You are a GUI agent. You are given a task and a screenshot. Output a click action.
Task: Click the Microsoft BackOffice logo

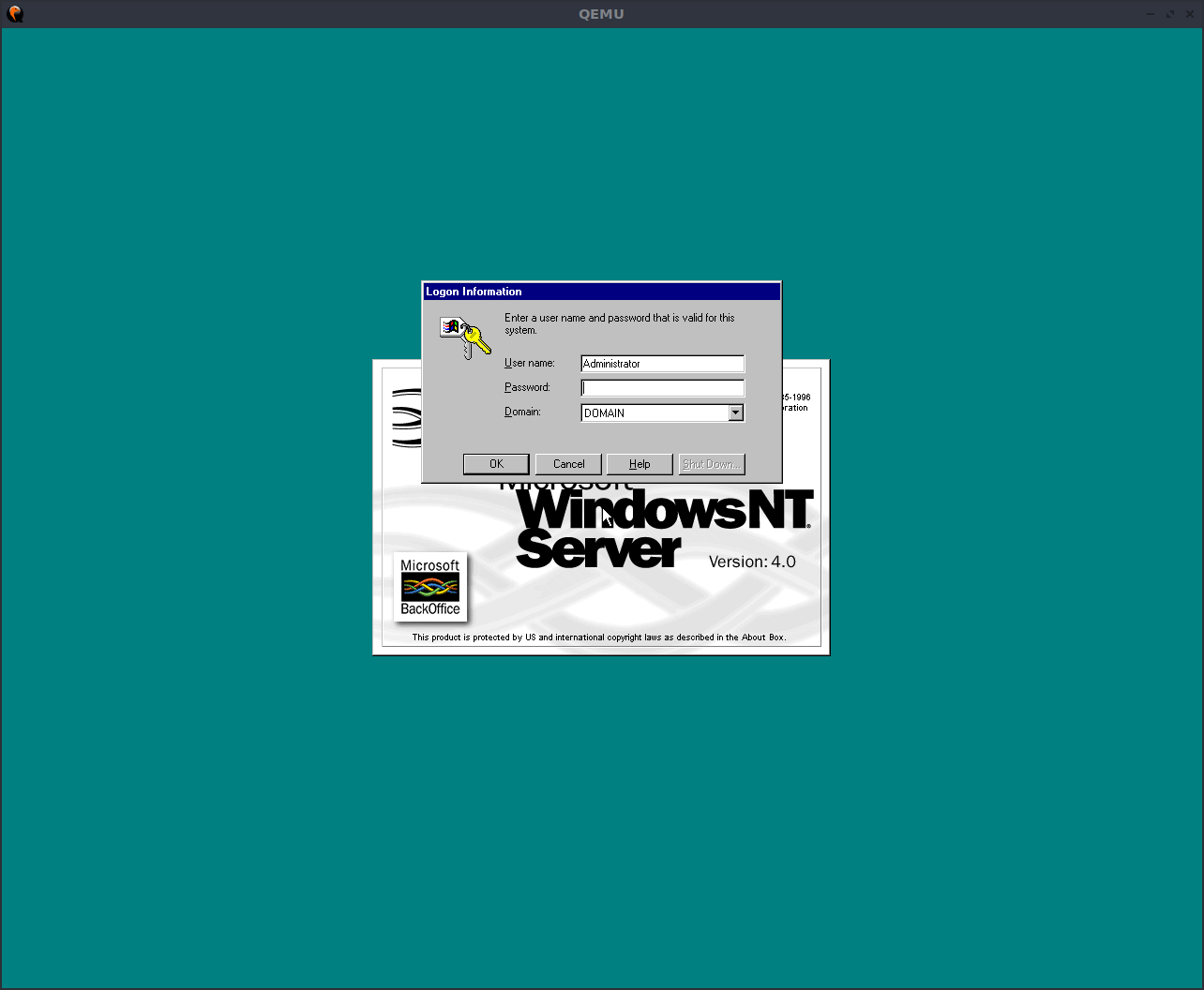(x=430, y=587)
